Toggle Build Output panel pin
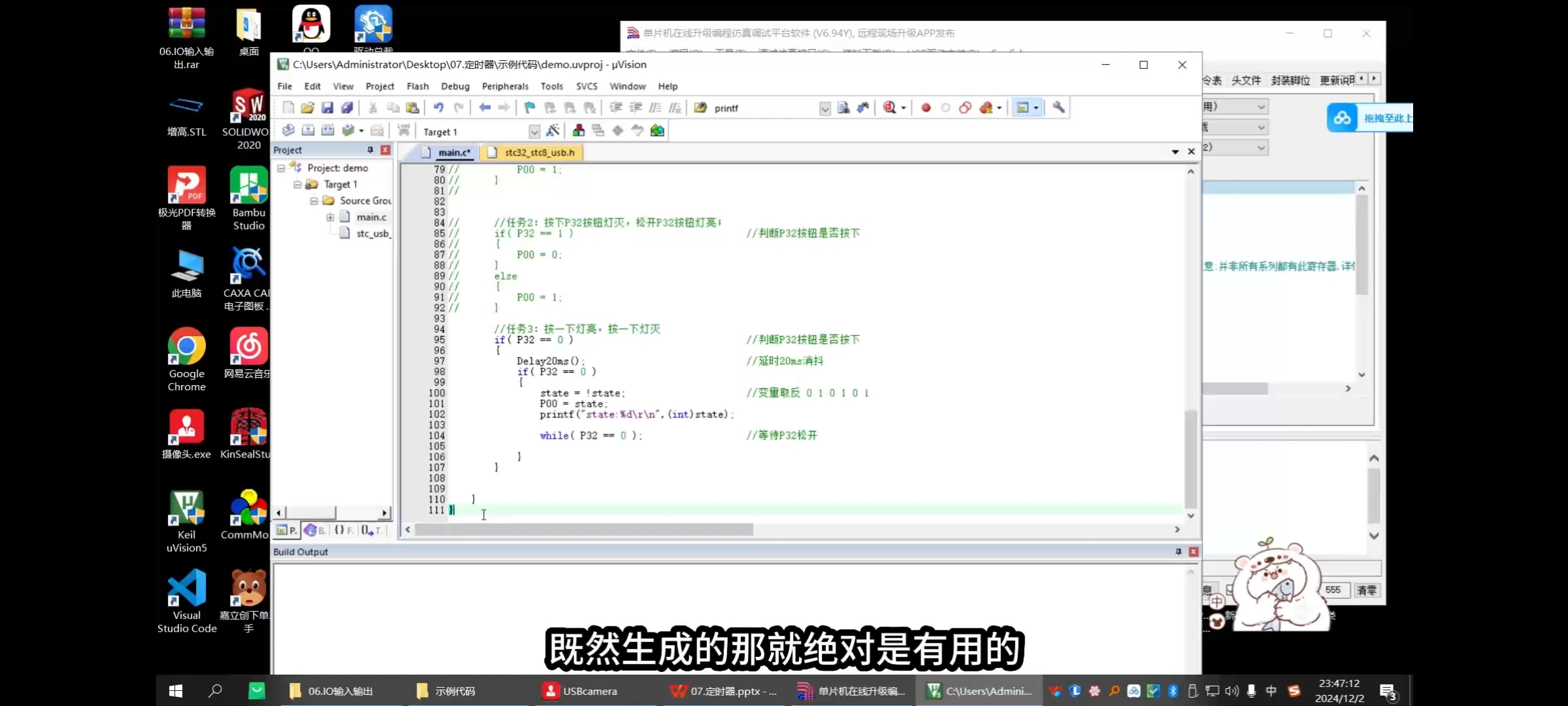The width and height of the screenshot is (1568, 706). tap(1179, 552)
